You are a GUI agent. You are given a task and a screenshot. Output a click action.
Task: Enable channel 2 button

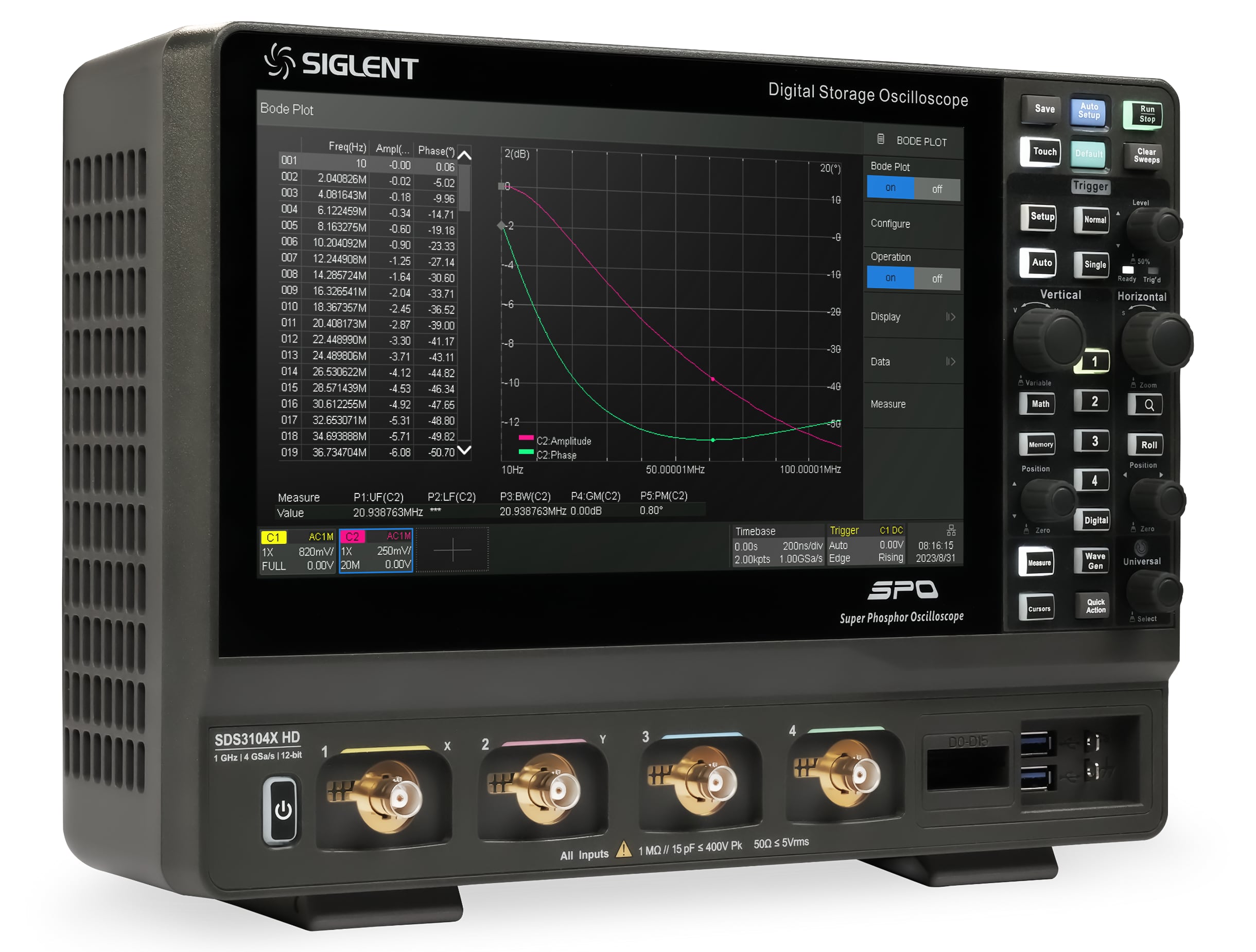1091,402
